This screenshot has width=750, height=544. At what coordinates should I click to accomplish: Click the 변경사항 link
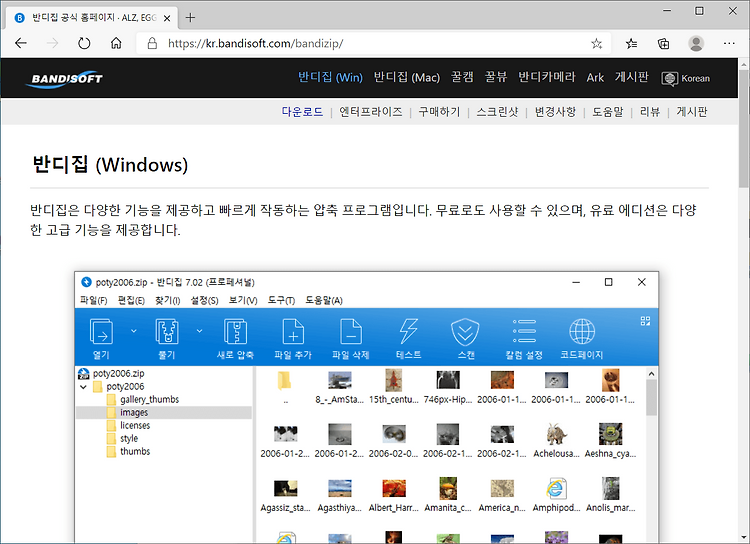[x=555, y=112]
